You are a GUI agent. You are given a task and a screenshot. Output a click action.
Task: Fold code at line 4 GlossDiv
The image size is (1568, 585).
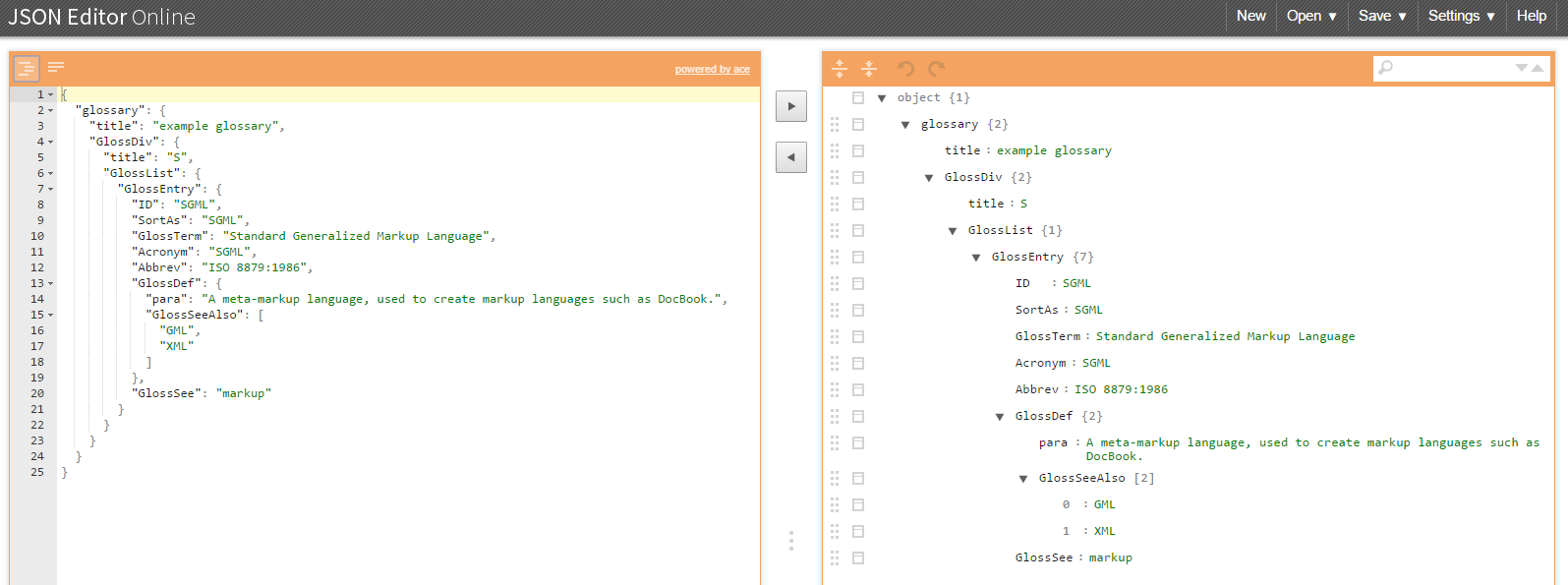pos(51,143)
